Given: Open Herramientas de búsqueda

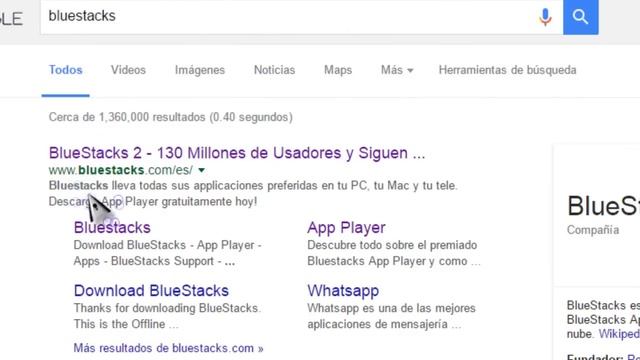Looking at the screenshot, I should [507, 70].
